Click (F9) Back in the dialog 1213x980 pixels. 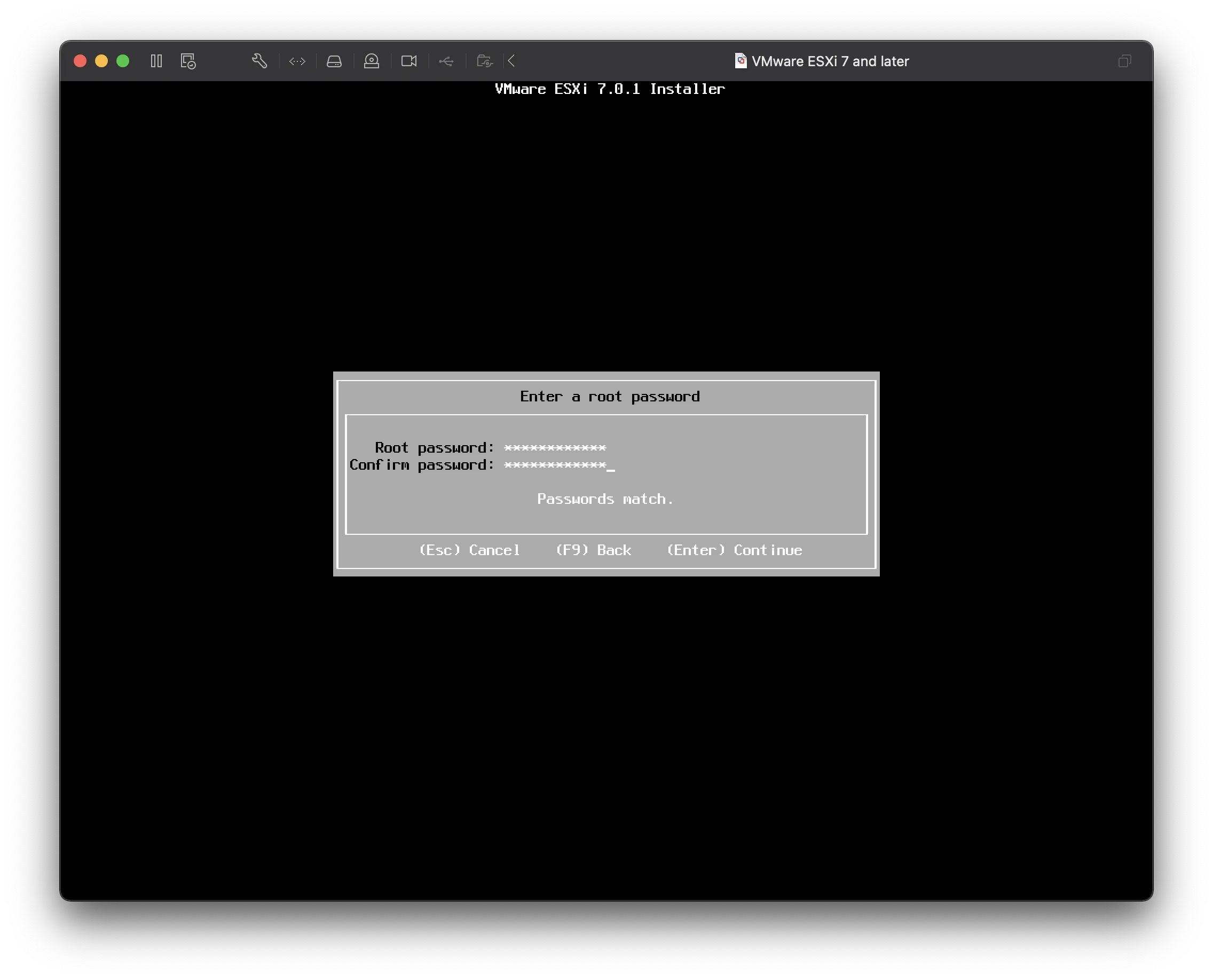(x=594, y=550)
